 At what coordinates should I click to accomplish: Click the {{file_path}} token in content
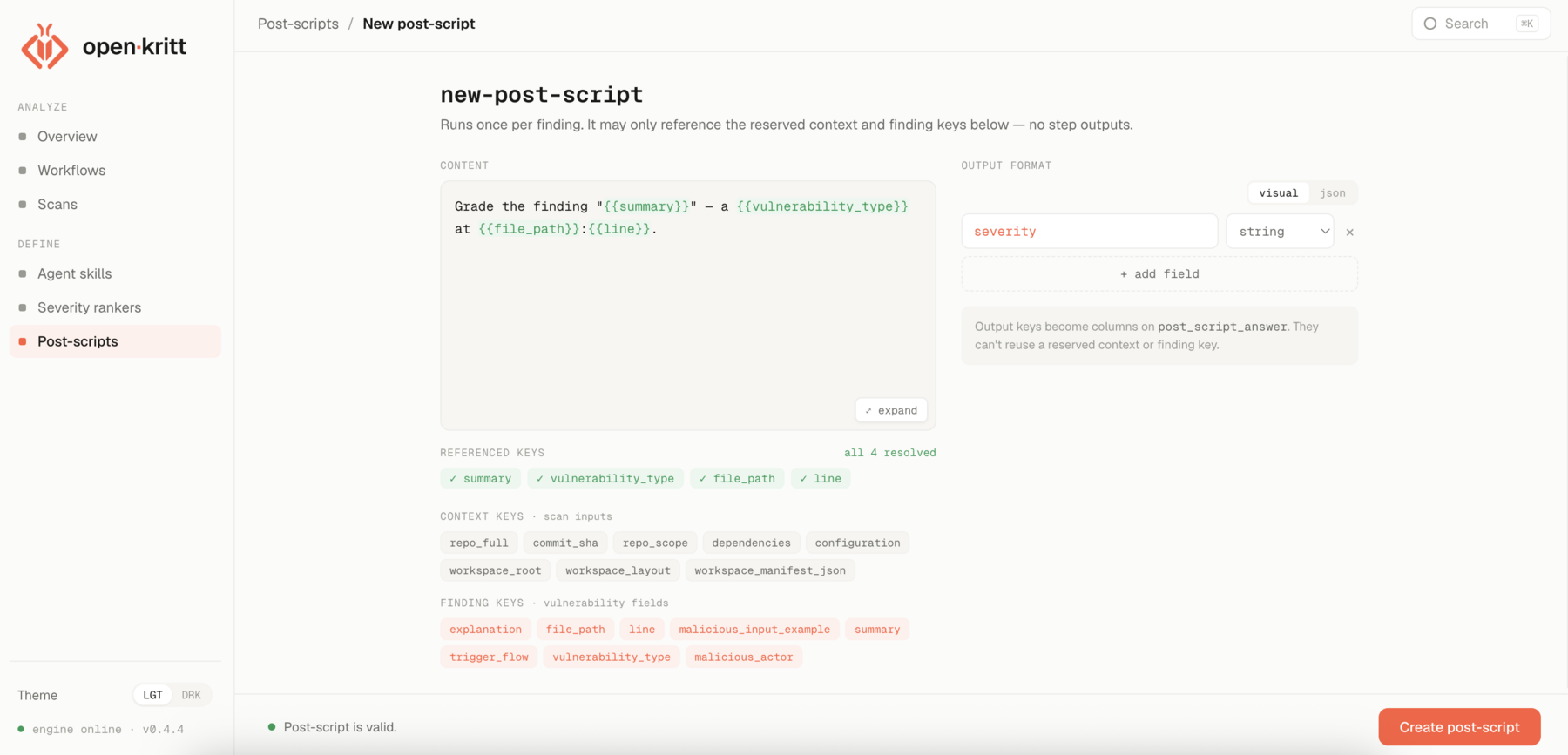point(529,229)
